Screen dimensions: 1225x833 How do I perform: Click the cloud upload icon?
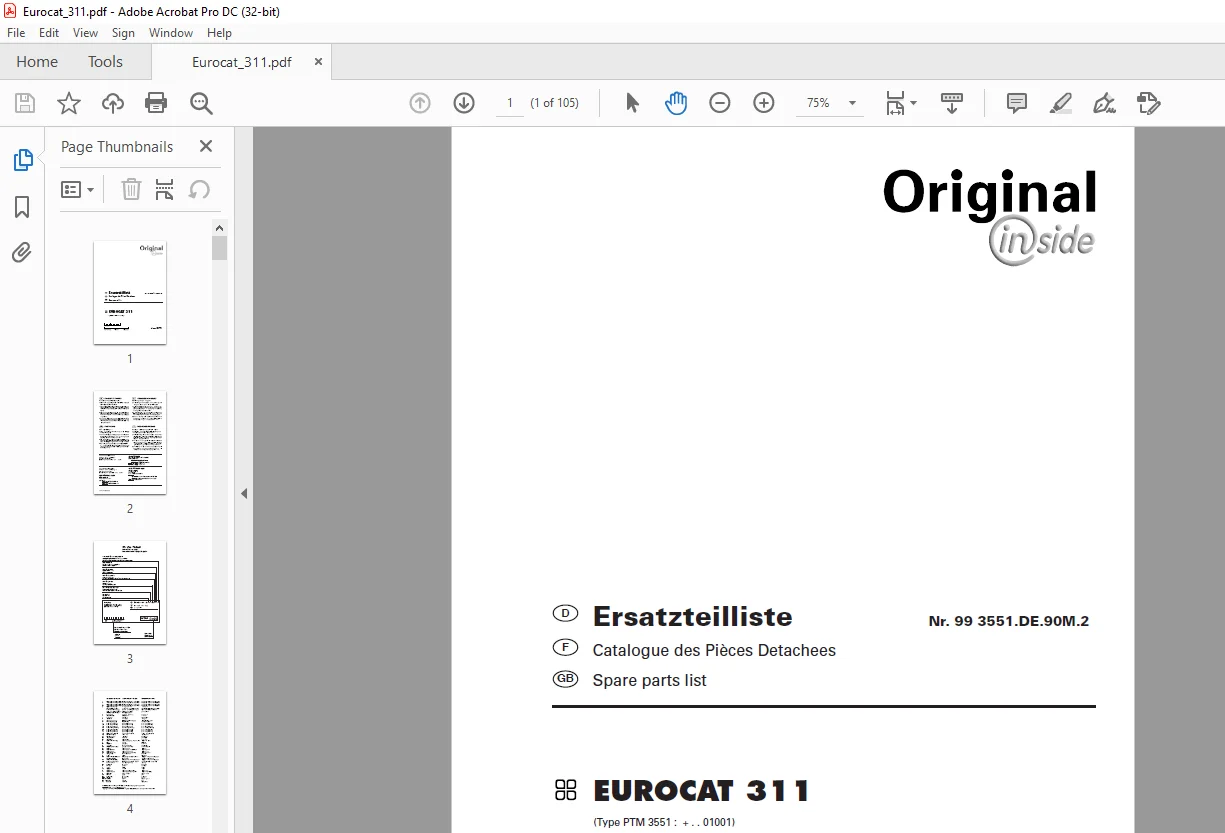pos(113,103)
